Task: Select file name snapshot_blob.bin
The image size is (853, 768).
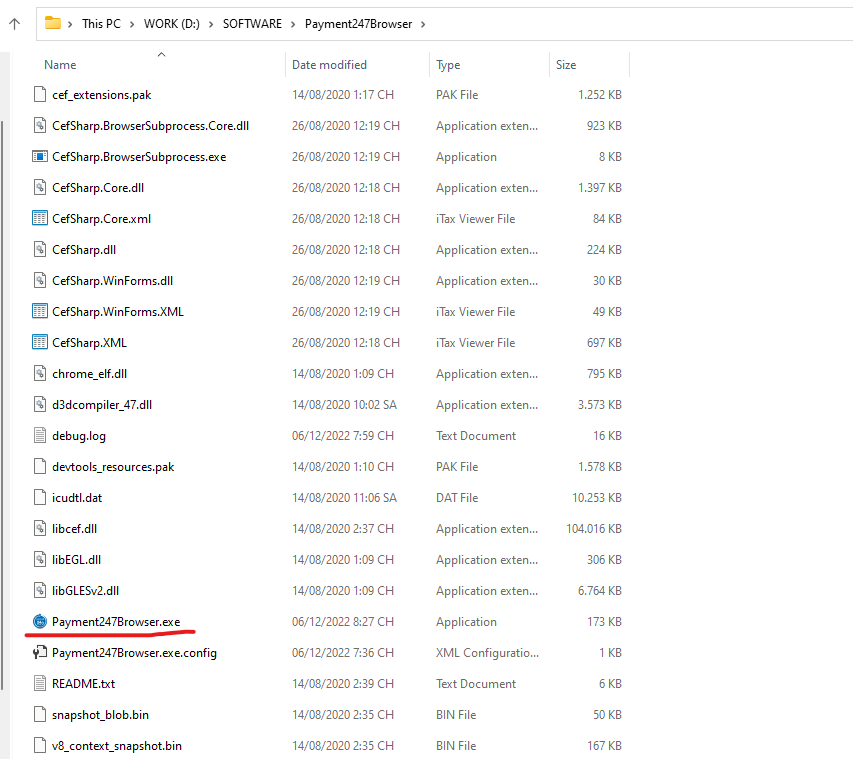Action: pos(100,715)
